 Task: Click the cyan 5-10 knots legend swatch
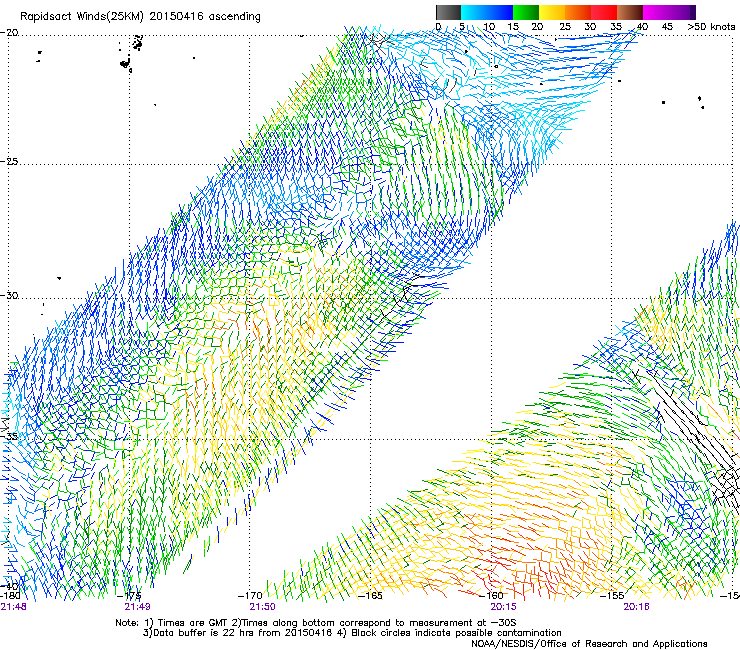(x=474, y=12)
